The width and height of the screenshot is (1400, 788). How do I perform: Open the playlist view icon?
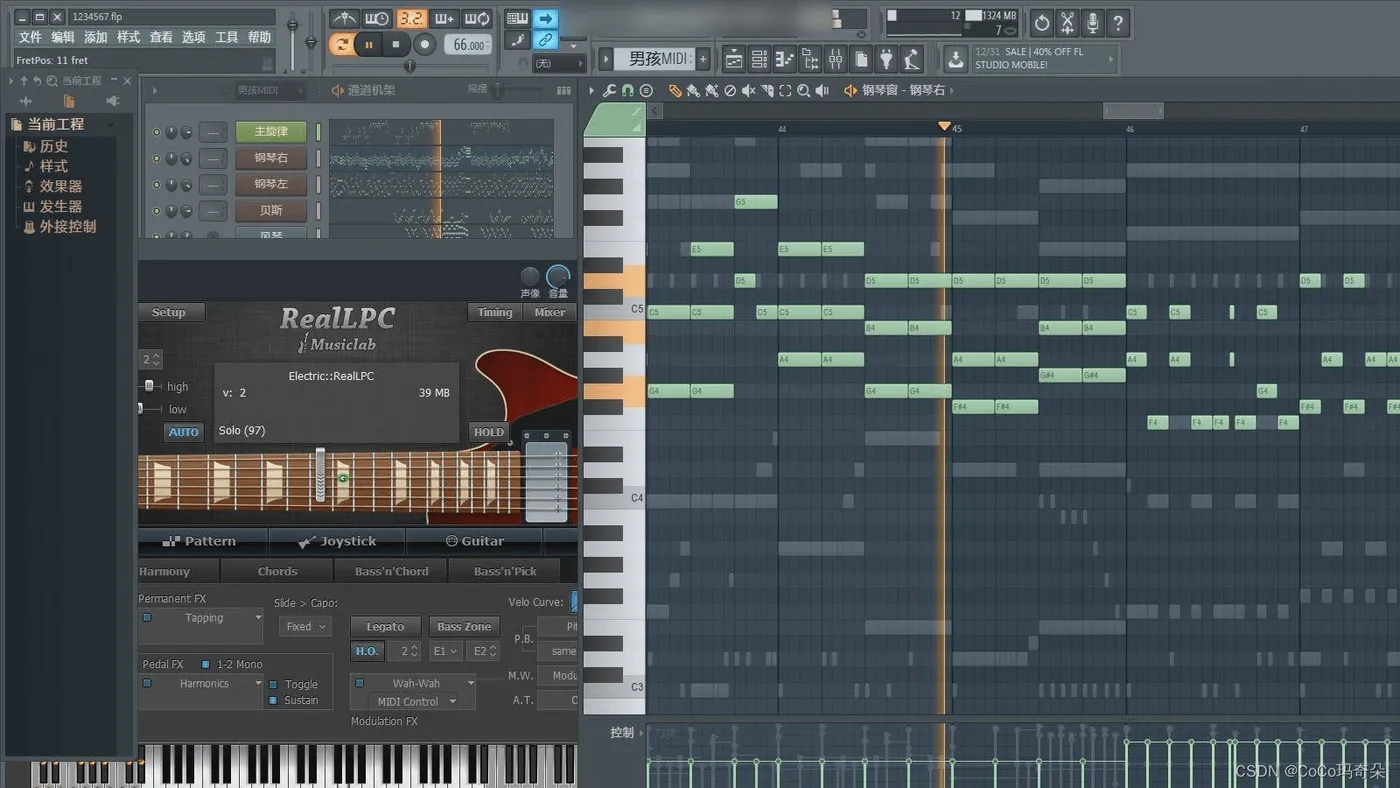tap(734, 60)
